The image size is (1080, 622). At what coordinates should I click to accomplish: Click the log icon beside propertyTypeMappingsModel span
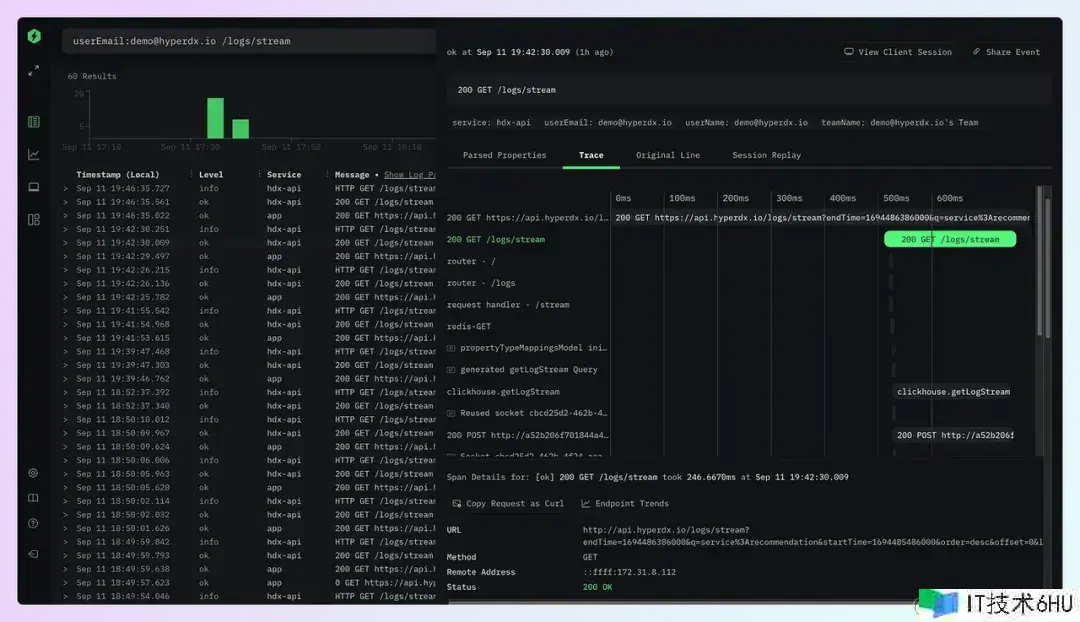(x=451, y=348)
